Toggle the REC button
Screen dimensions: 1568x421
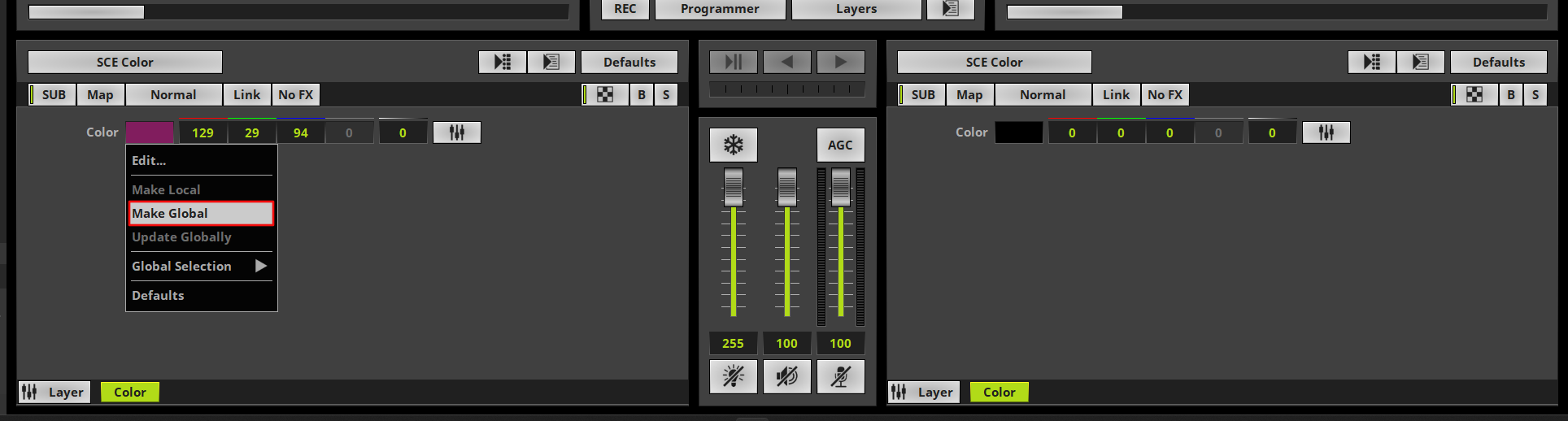tap(625, 9)
